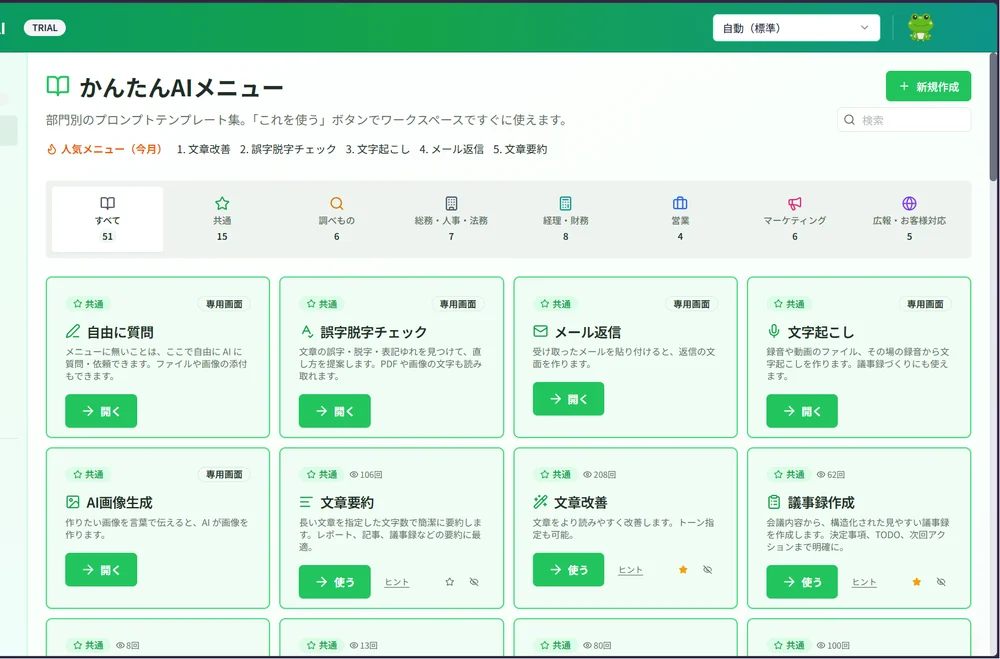Use the 議事録作成 template via 使う button

point(802,582)
